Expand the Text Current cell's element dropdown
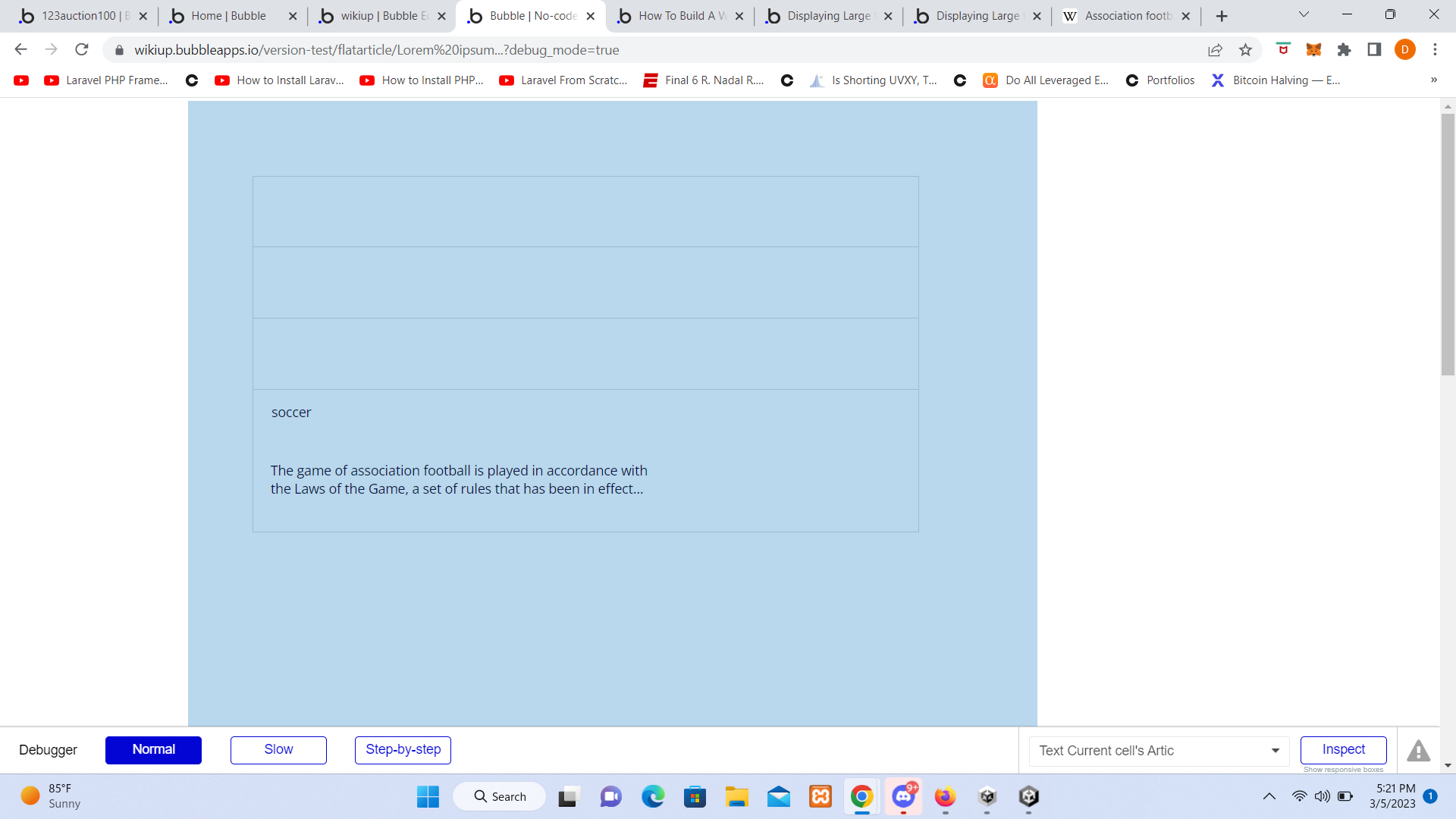1456x819 pixels. click(1275, 751)
